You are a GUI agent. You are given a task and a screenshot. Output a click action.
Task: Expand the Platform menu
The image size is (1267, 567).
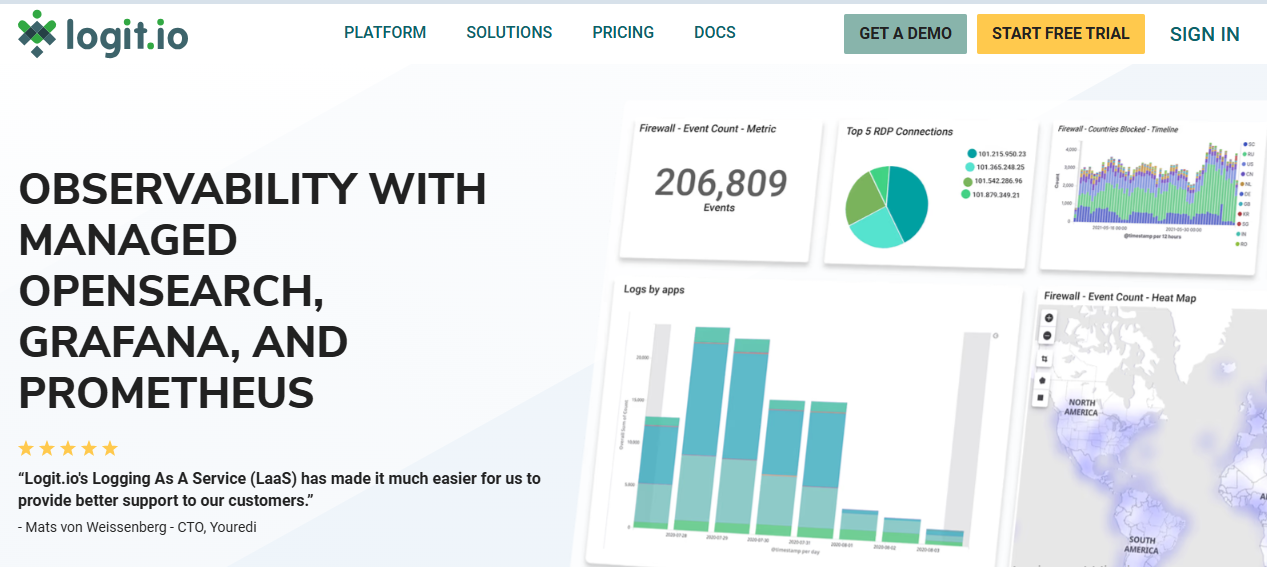click(x=385, y=33)
